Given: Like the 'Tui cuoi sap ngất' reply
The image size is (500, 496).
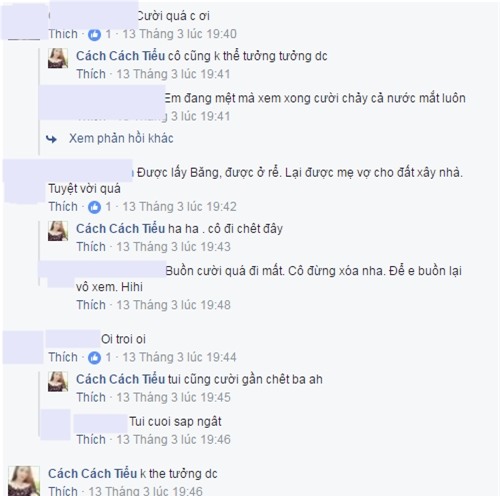Looking at the screenshot, I should [x=91, y=439].
